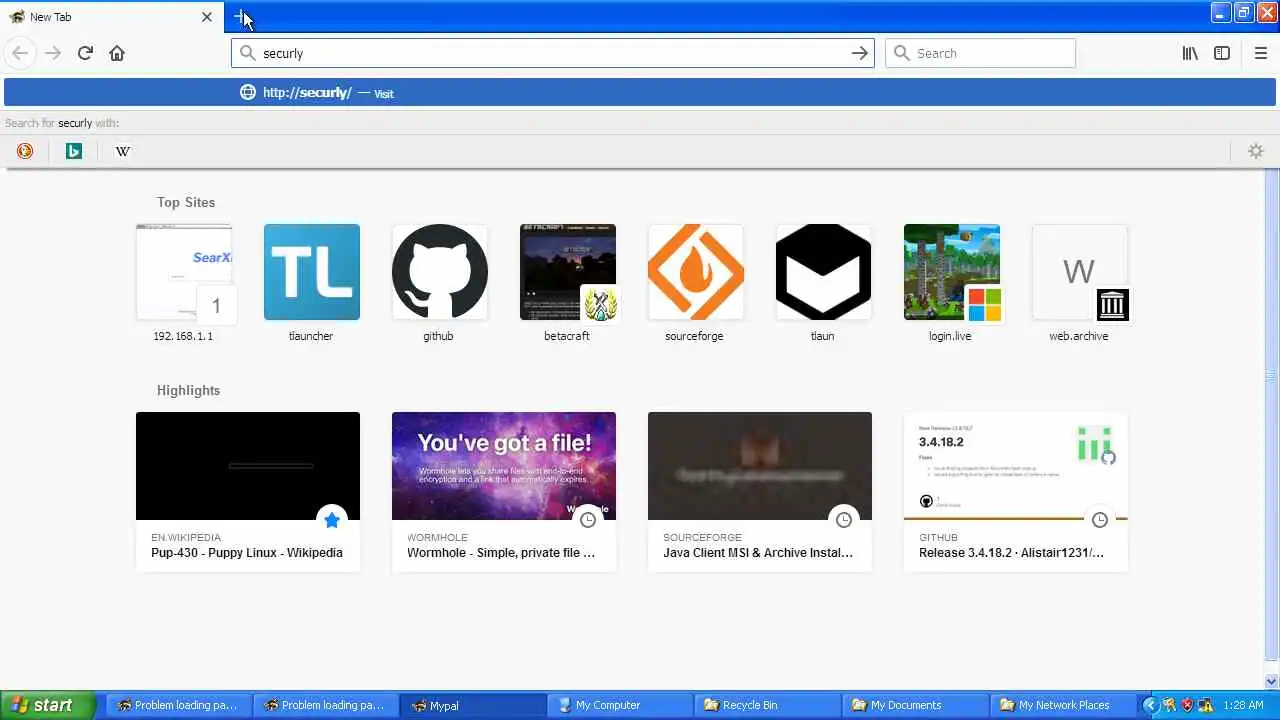The height and width of the screenshot is (720, 1280).
Task: Go back with the back arrow button
Action: pyautogui.click(x=20, y=53)
